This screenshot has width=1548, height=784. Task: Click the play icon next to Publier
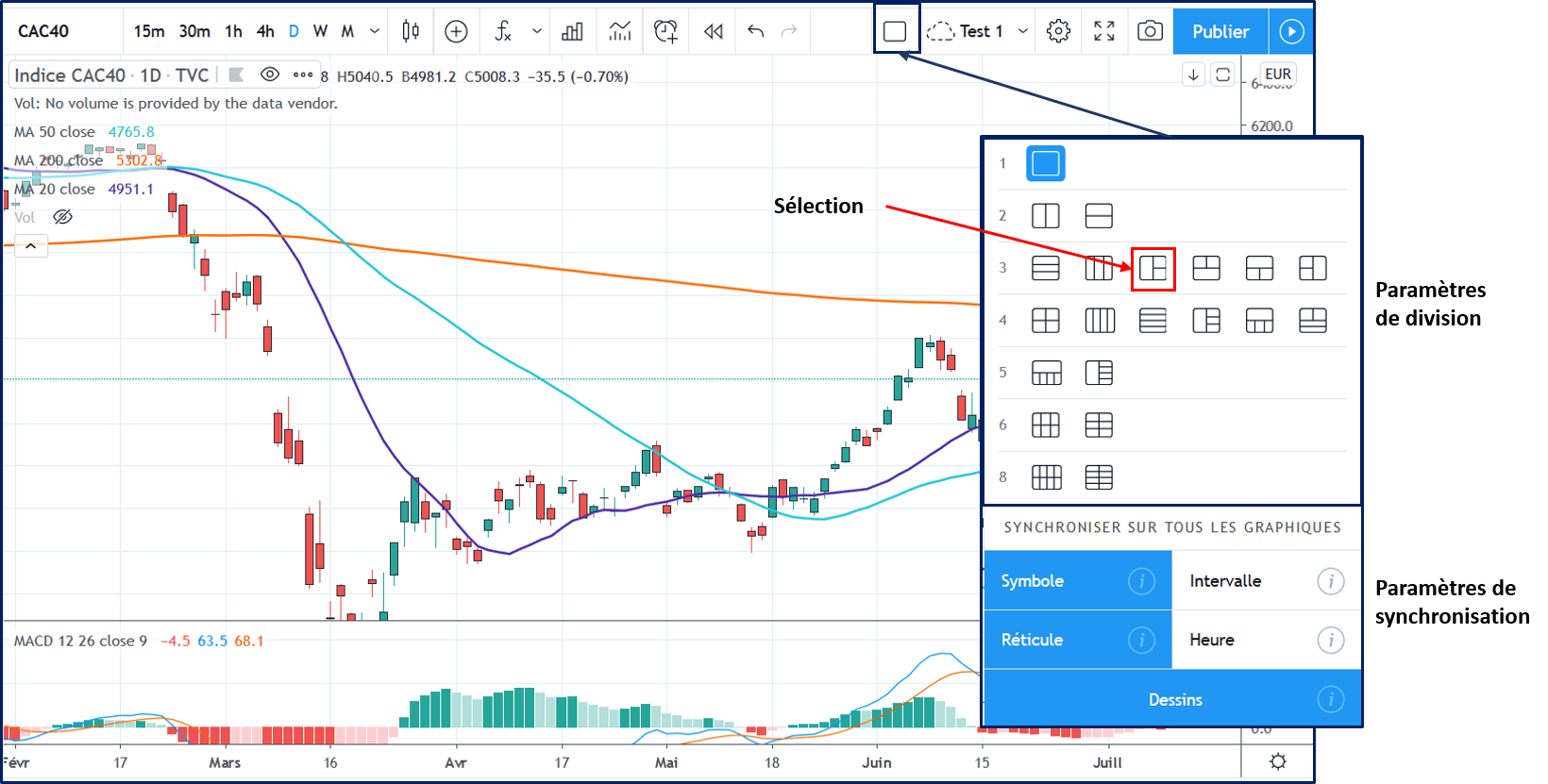click(x=1291, y=31)
